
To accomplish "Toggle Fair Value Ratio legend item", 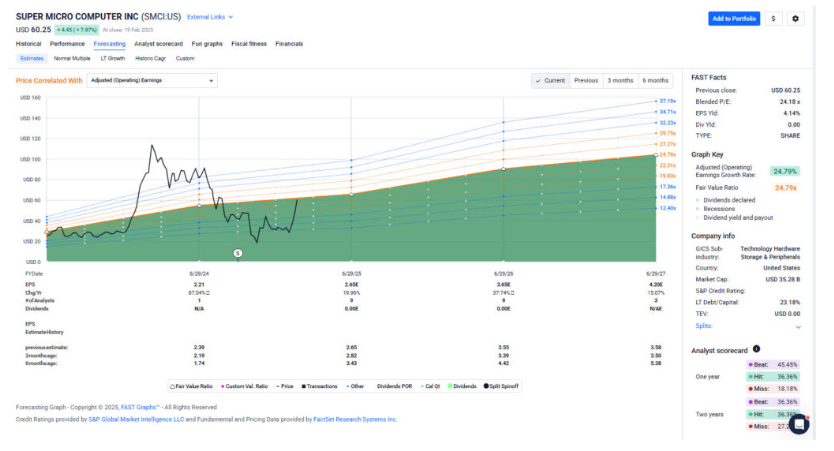I will pos(191,386).
